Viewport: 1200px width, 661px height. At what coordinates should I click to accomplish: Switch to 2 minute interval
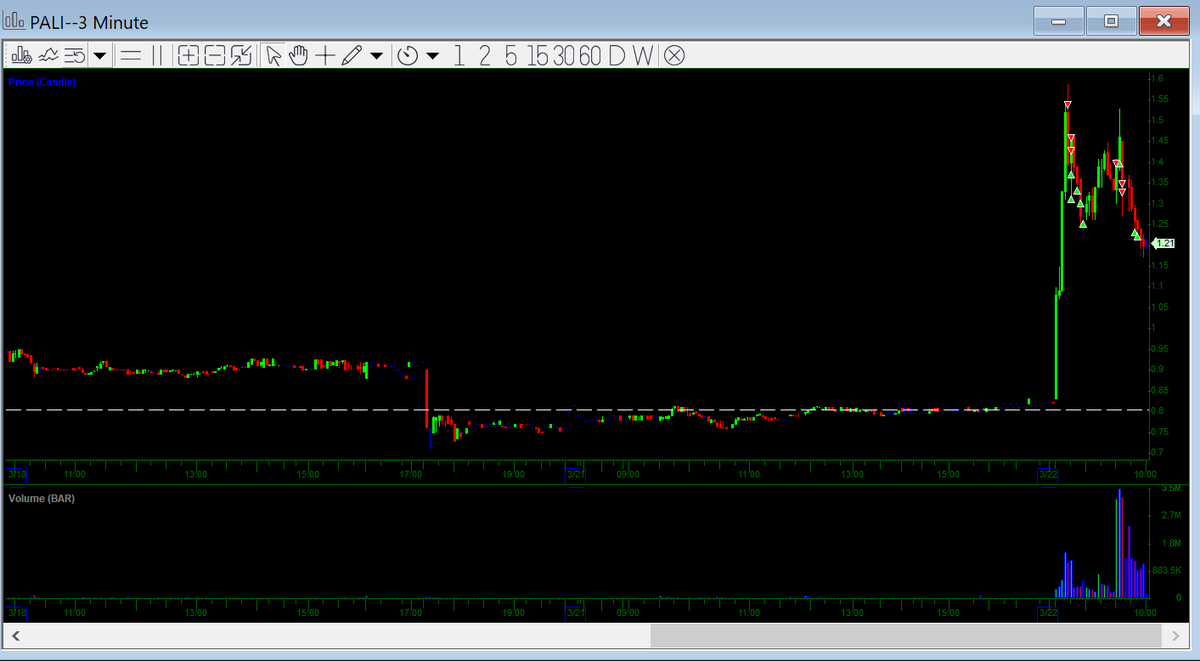(x=484, y=54)
